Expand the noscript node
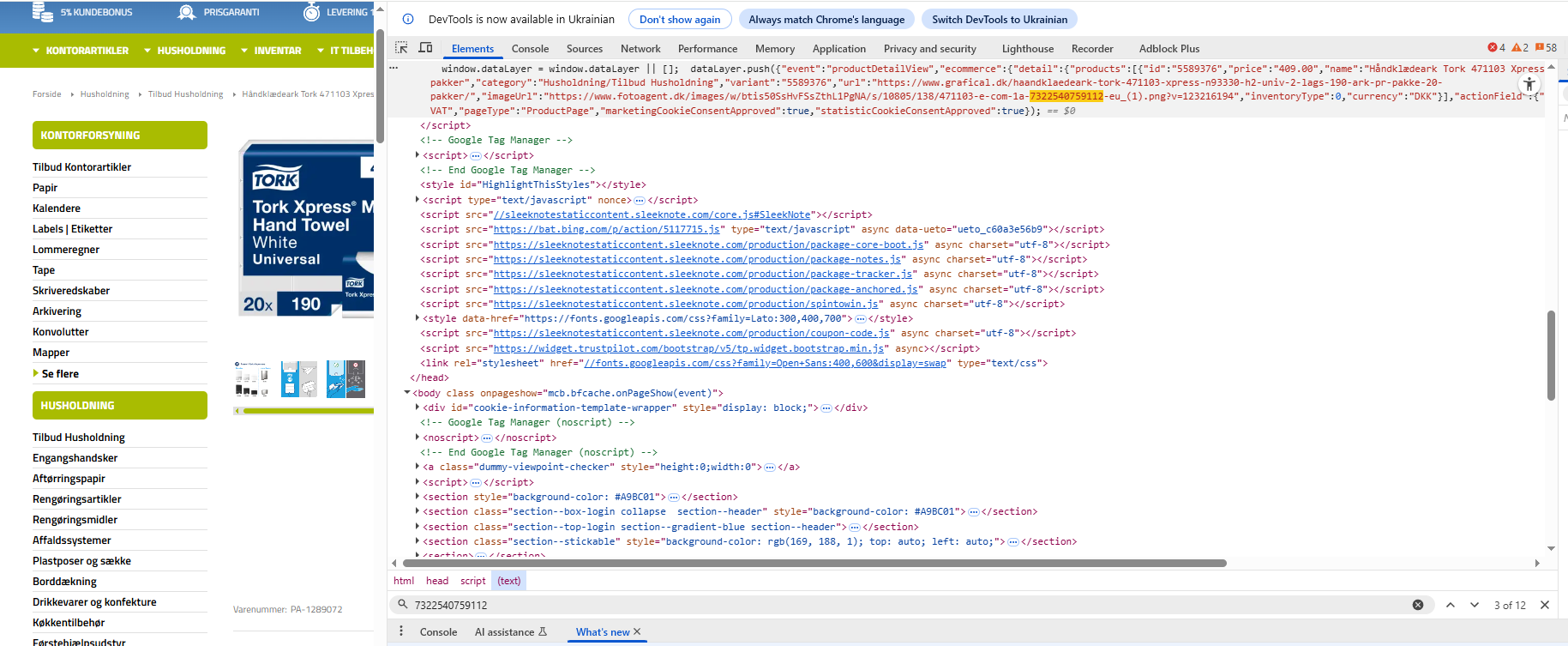Viewport: 1568px width, 646px height. (x=418, y=438)
